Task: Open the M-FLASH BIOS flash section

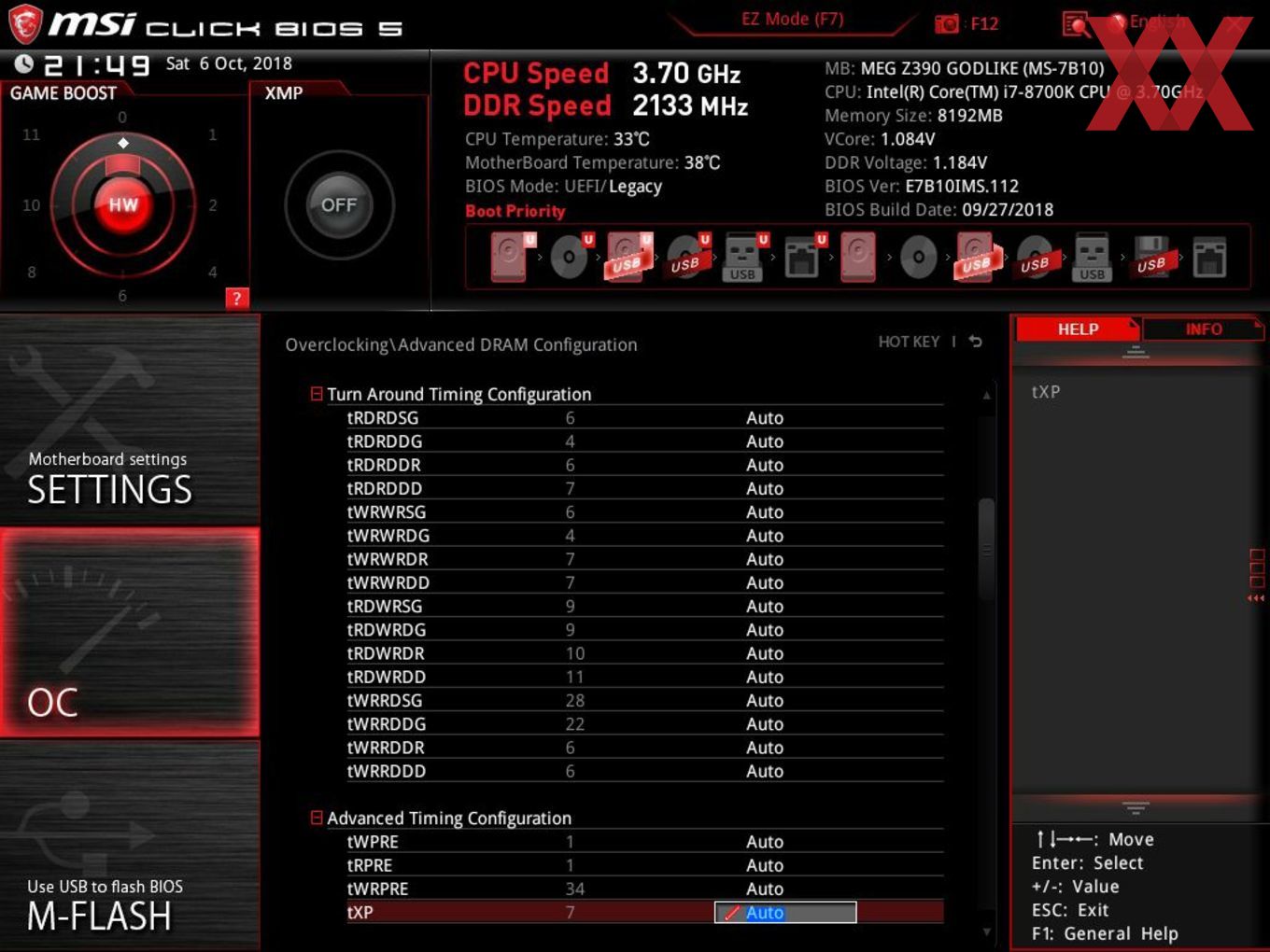Action: click(x=130, y=846)
